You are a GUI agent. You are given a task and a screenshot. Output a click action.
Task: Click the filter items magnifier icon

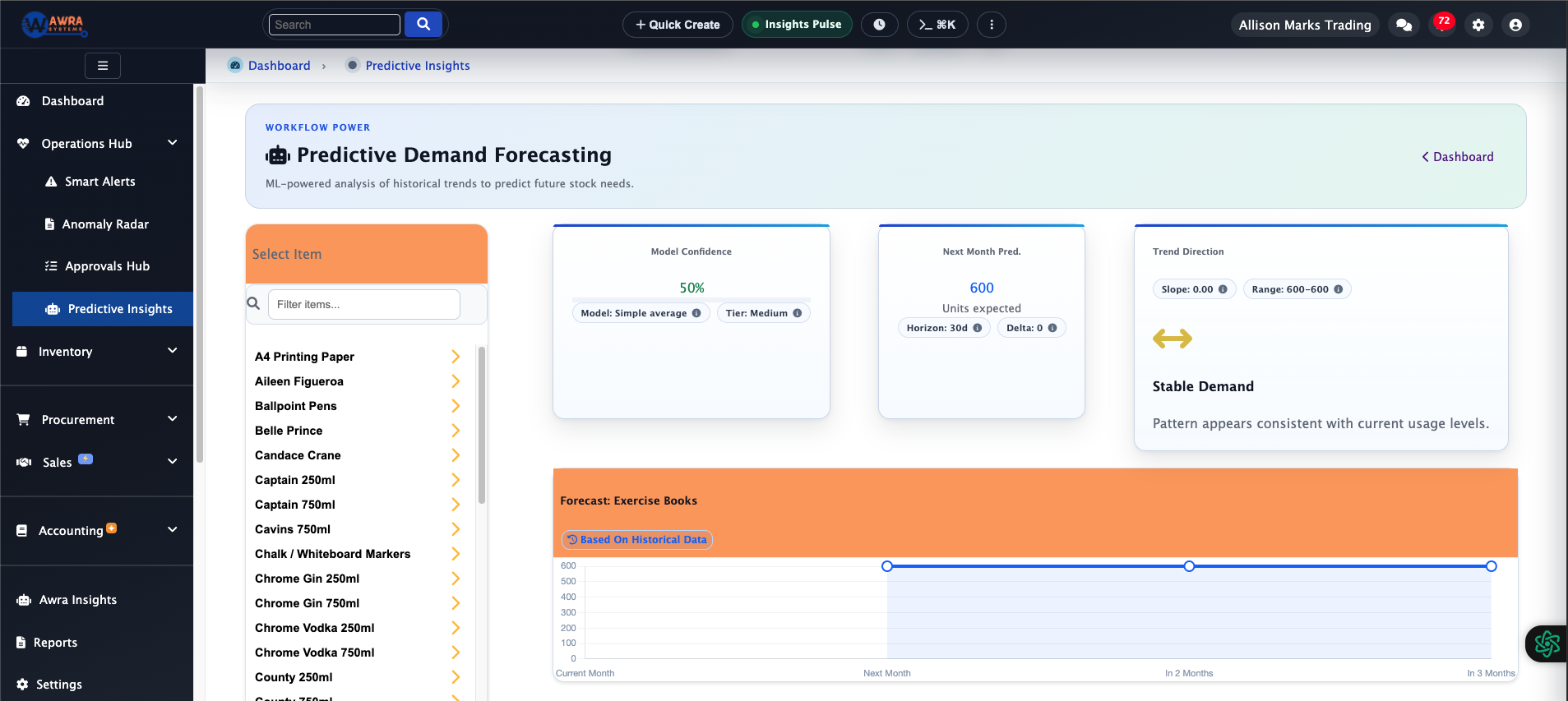(253, 303)
